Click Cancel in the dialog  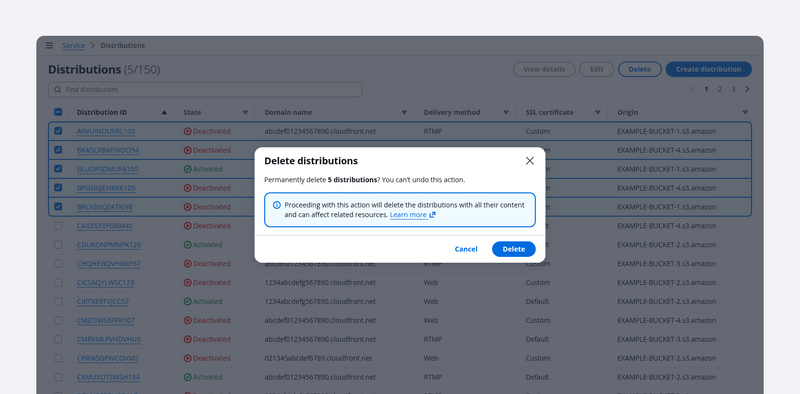click(466, 249)
